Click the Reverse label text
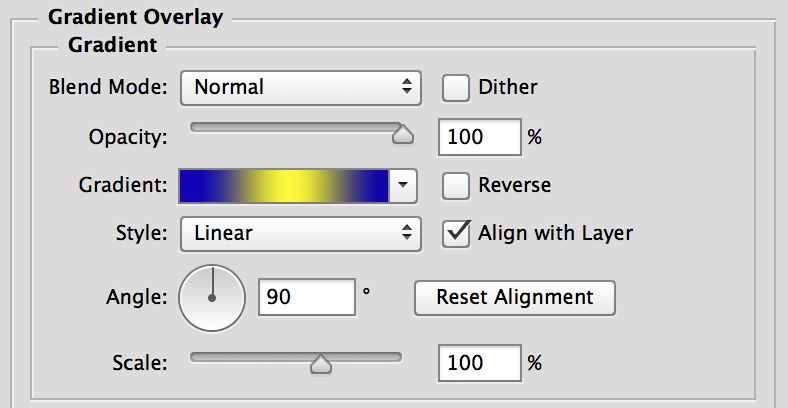The height and width of the screenshot is (408, 788). 515,185
